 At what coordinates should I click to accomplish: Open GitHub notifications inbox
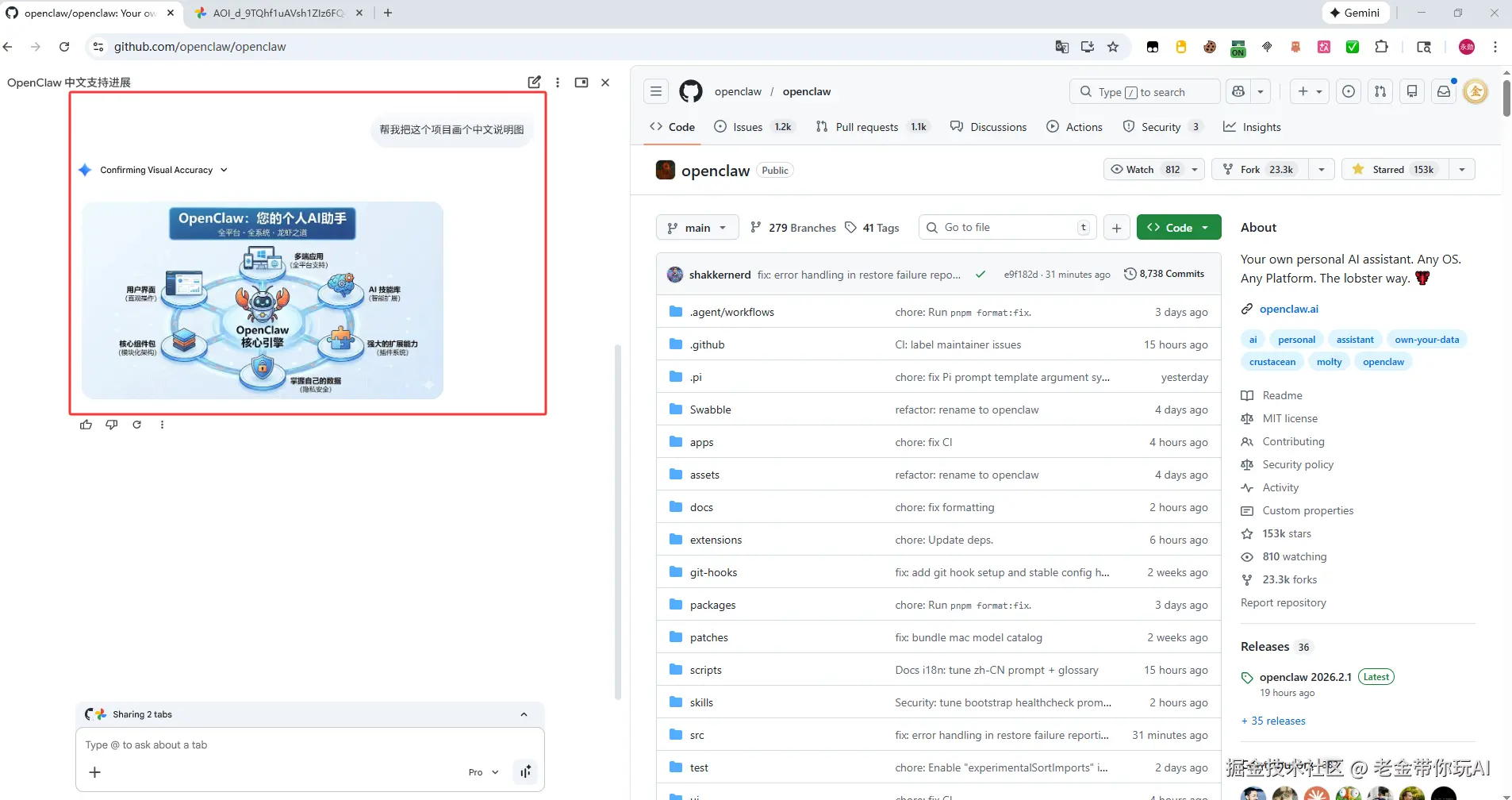tap(1444, 91)
